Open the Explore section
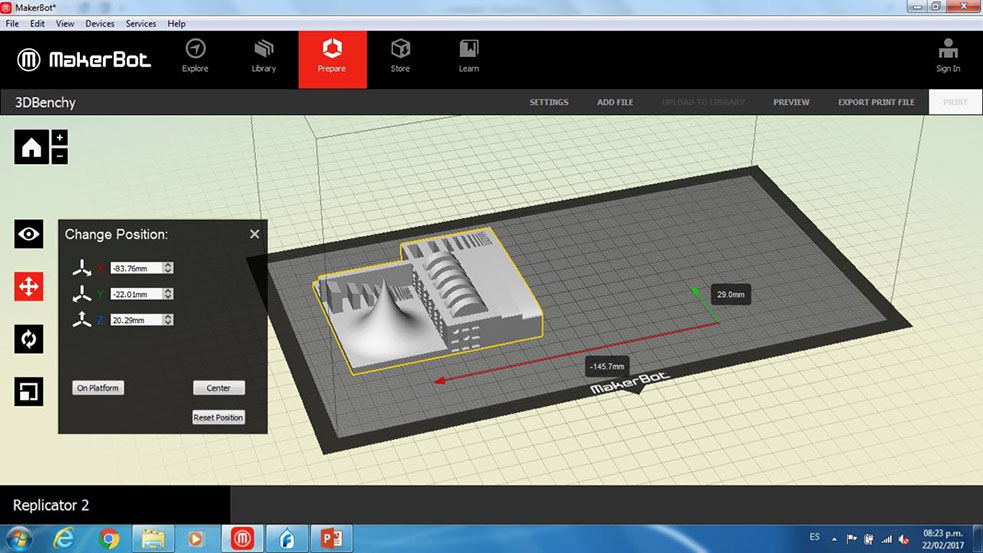The image size is (983, 553). (x=195, y=56)
